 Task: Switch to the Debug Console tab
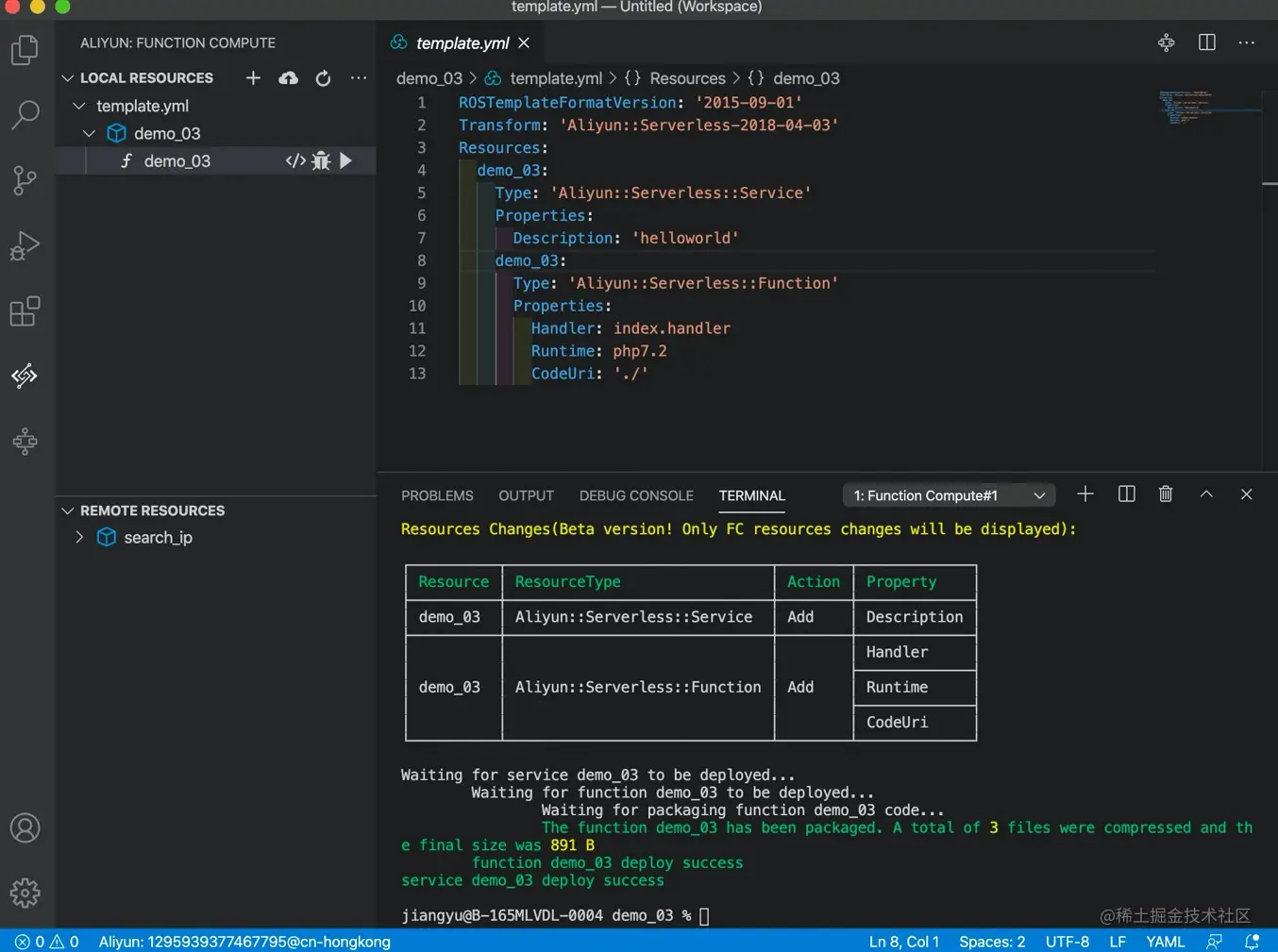pos(636,495)
